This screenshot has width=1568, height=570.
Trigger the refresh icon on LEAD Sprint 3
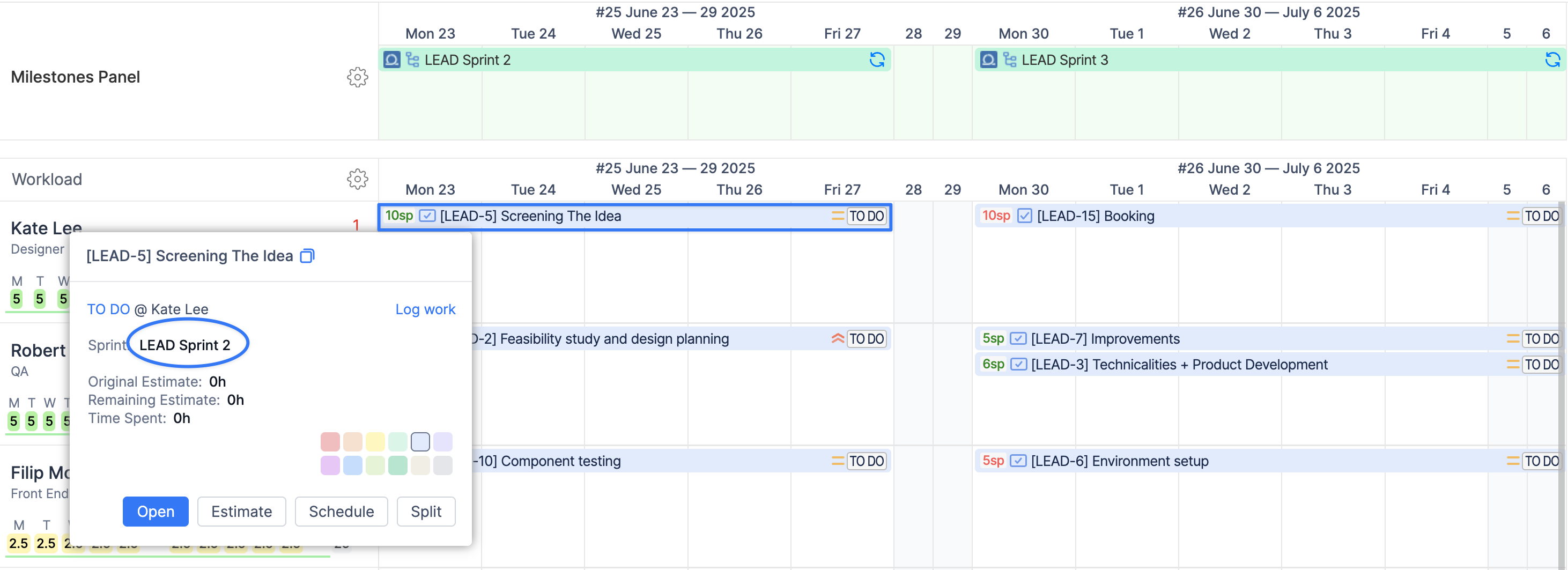(1554, 59)
